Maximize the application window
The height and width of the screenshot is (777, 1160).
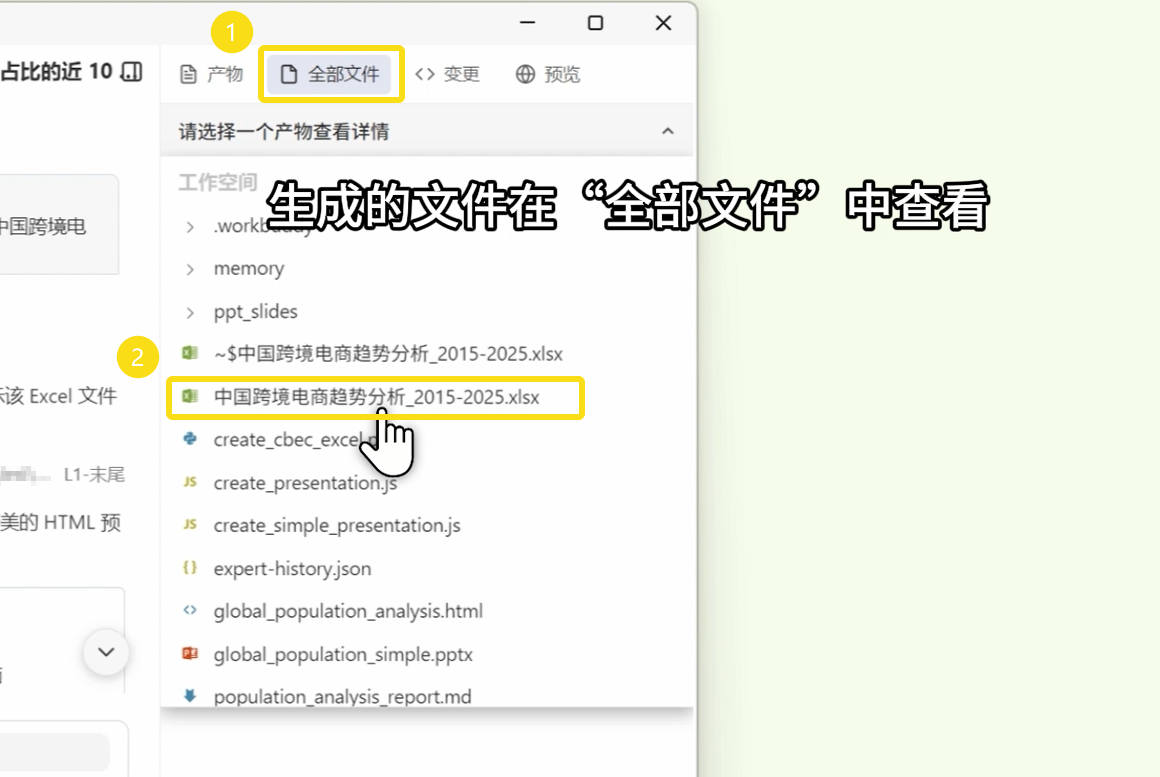tap(595, 23)
